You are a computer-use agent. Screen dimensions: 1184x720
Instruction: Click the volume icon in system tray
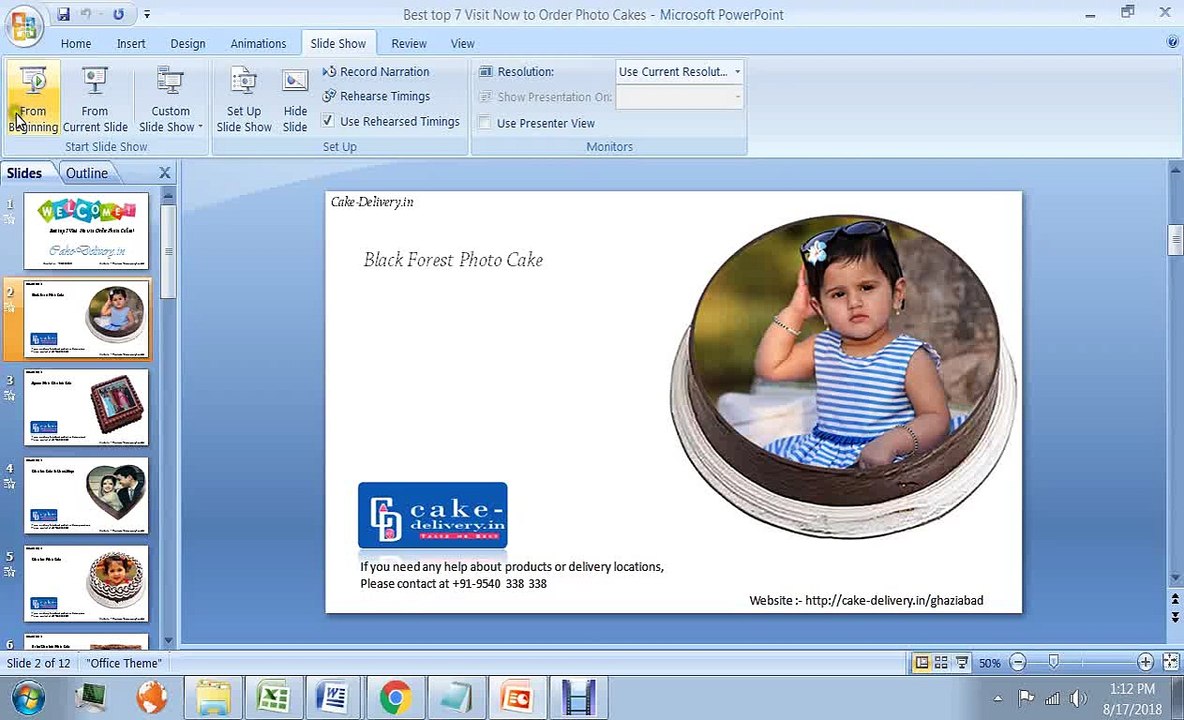(x=1078, y=699)
